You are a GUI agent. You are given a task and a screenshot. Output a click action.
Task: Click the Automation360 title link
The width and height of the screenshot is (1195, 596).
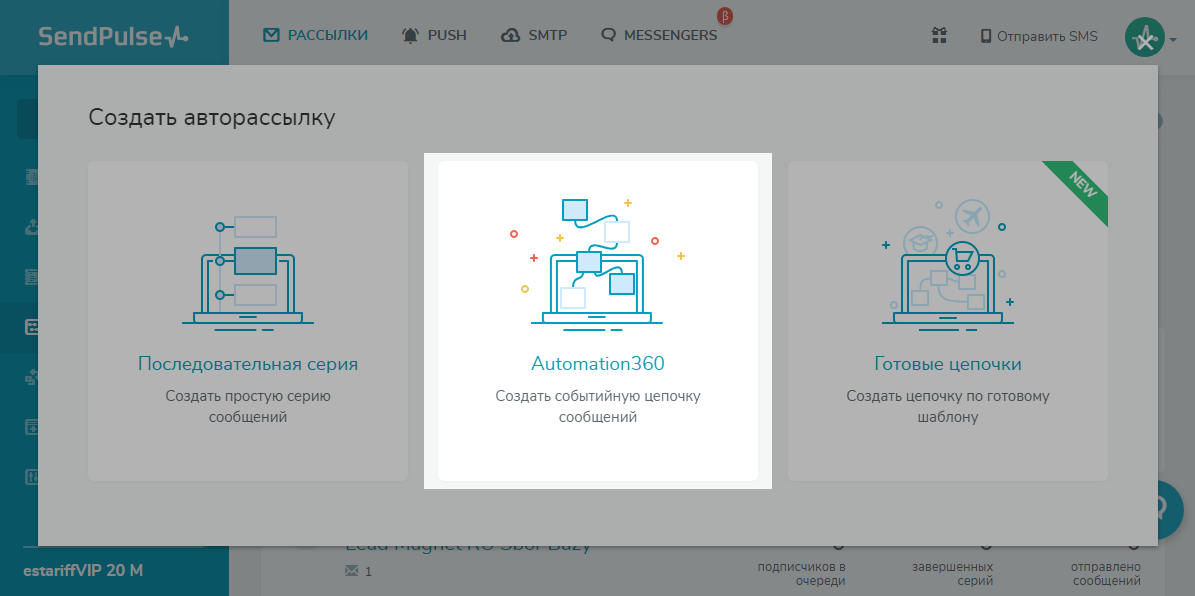[597, 364]
